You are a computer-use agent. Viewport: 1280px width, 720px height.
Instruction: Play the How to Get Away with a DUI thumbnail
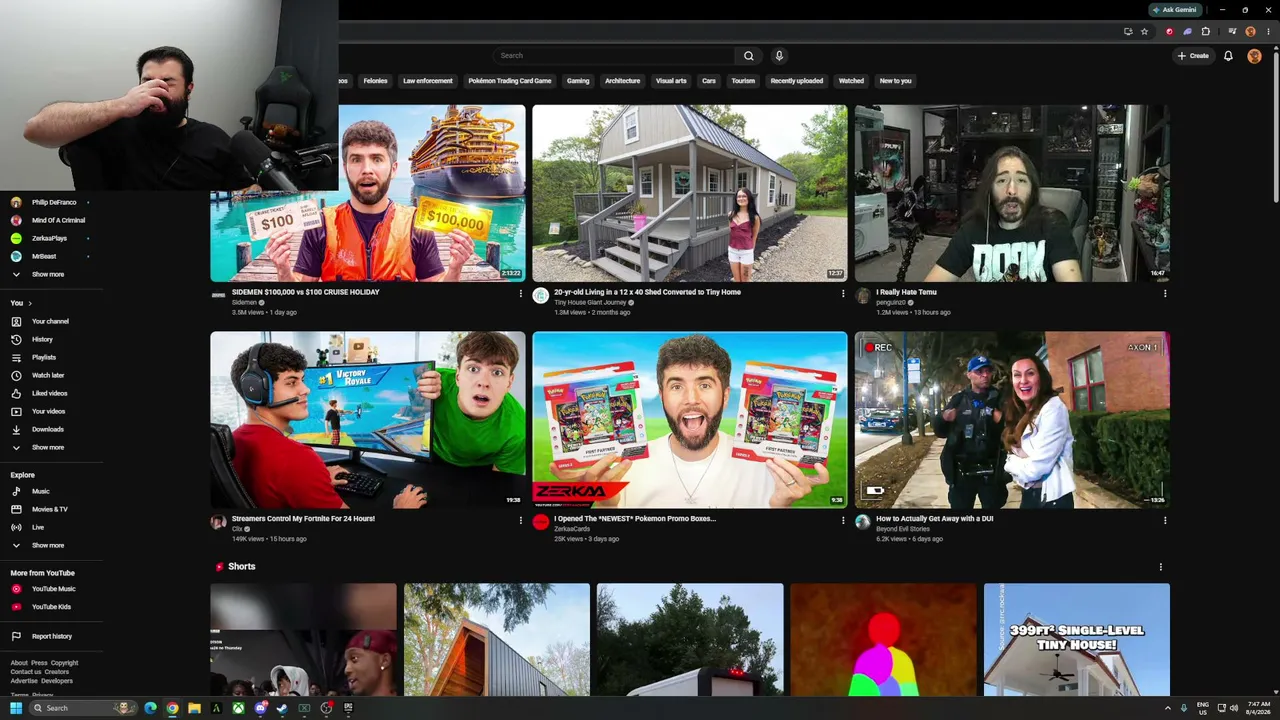[x=1012, y=420]
